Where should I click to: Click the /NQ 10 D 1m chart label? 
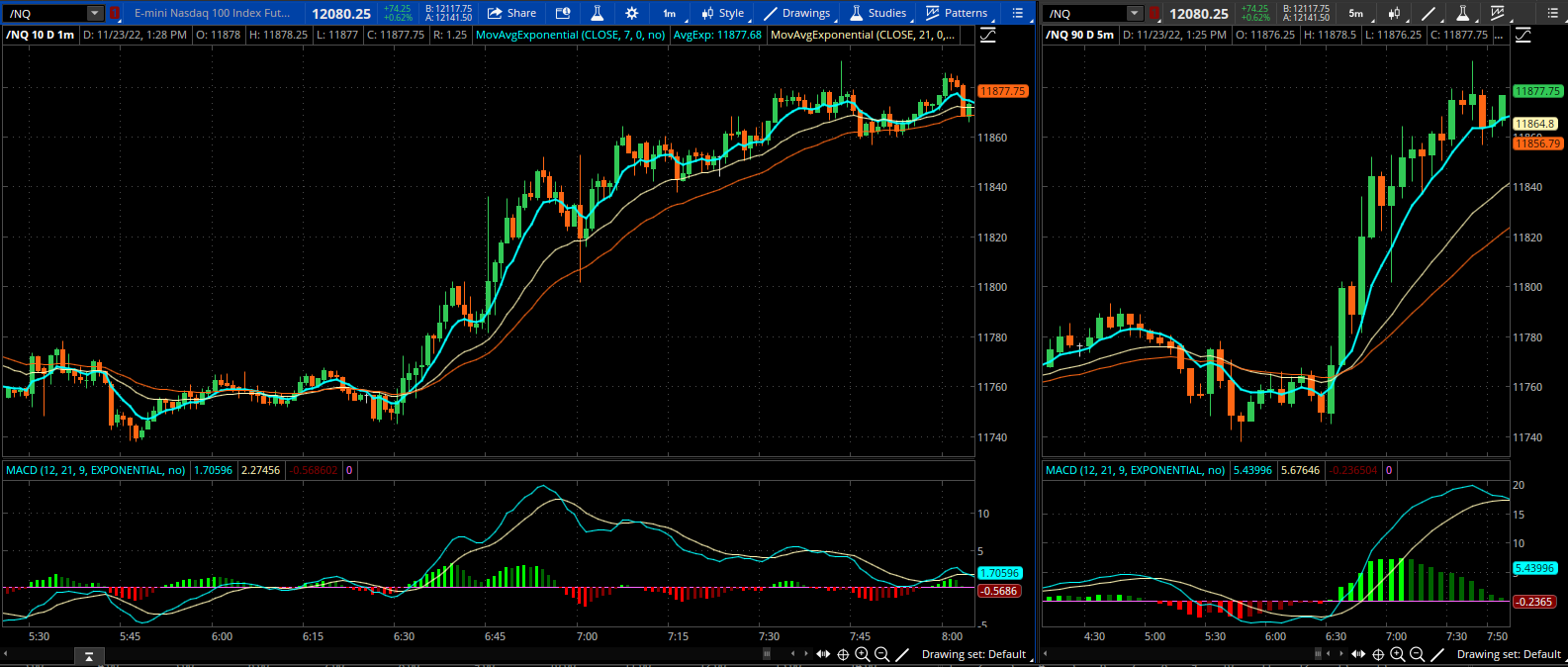tap(40, 35)
